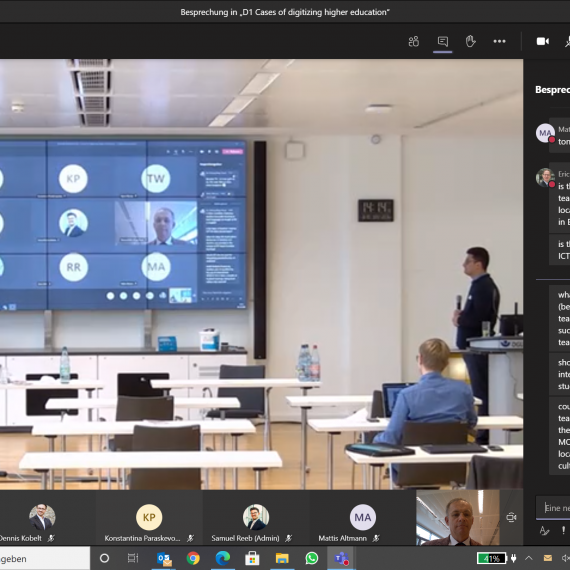
Task: Click the switch camera icon
Action: 511,517
